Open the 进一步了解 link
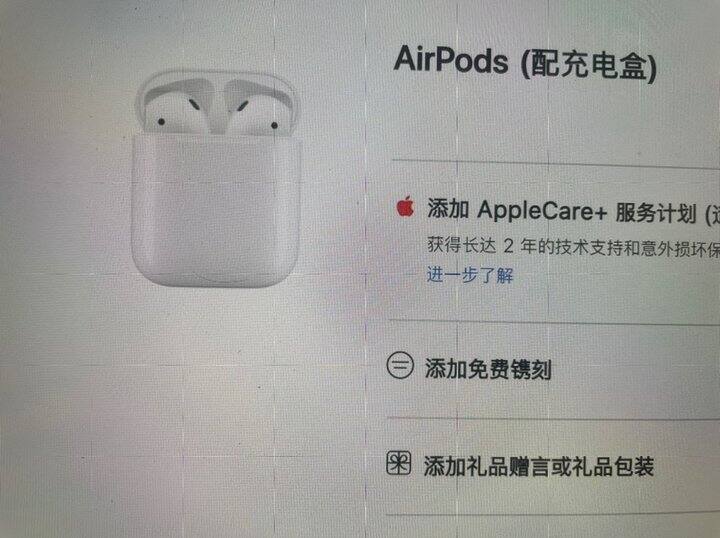This screenshot has height=538, width=720. (470, 275)
